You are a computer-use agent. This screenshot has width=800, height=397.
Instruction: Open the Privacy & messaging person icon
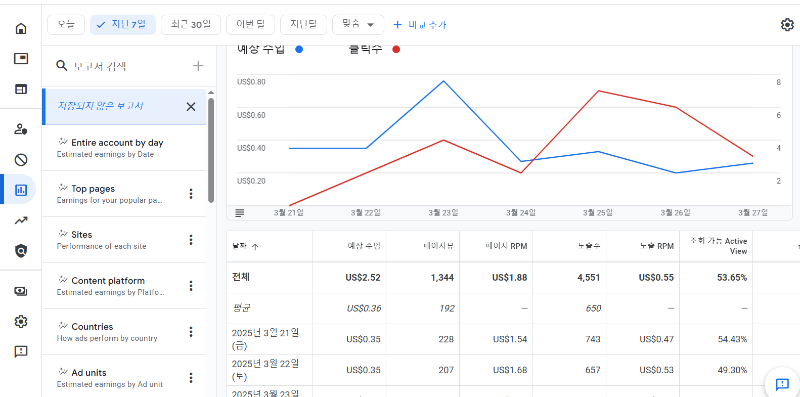[21, 129]
